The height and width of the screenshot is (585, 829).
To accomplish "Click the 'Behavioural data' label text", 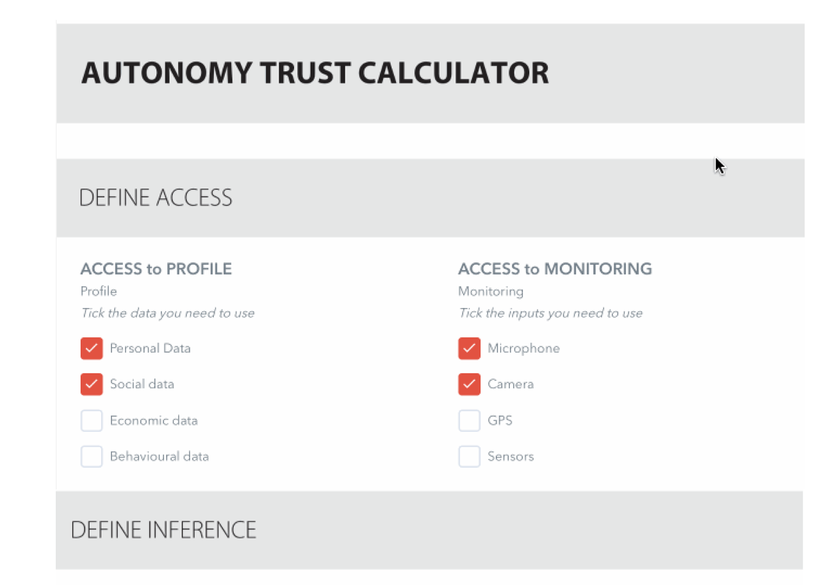I will point(159,456).
